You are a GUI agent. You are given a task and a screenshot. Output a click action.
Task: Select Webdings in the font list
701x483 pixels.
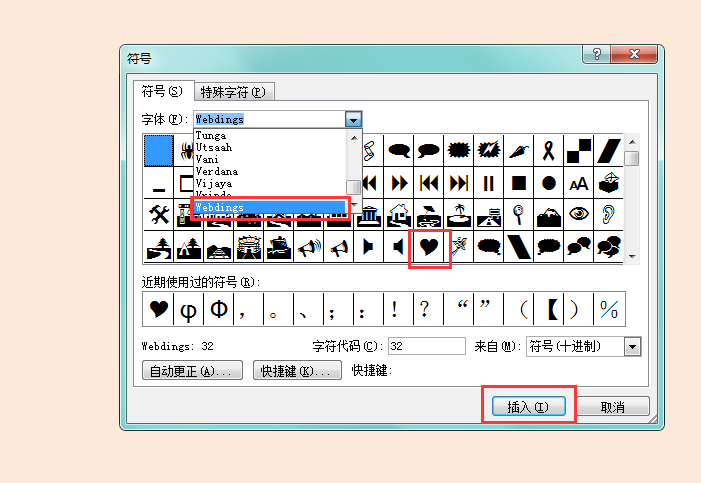click(x=270, y=208)
